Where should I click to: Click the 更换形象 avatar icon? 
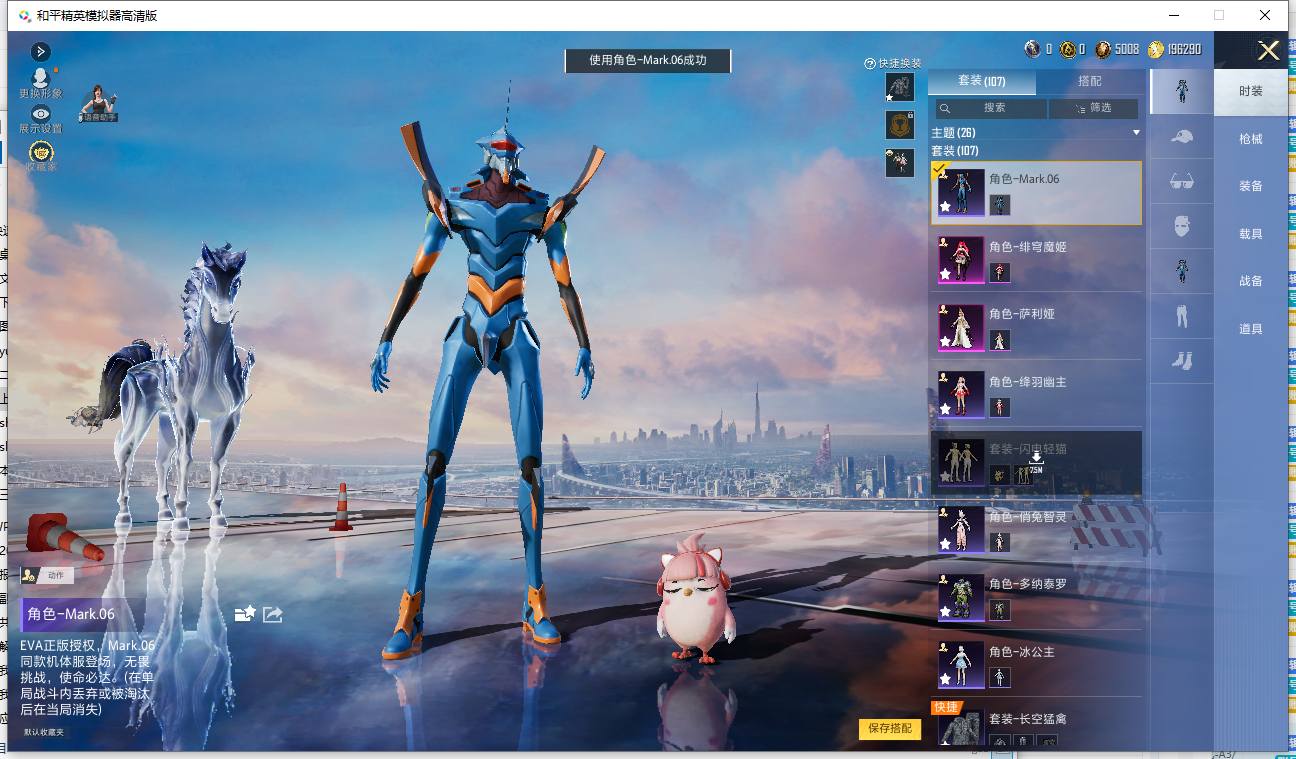(40, 77)
